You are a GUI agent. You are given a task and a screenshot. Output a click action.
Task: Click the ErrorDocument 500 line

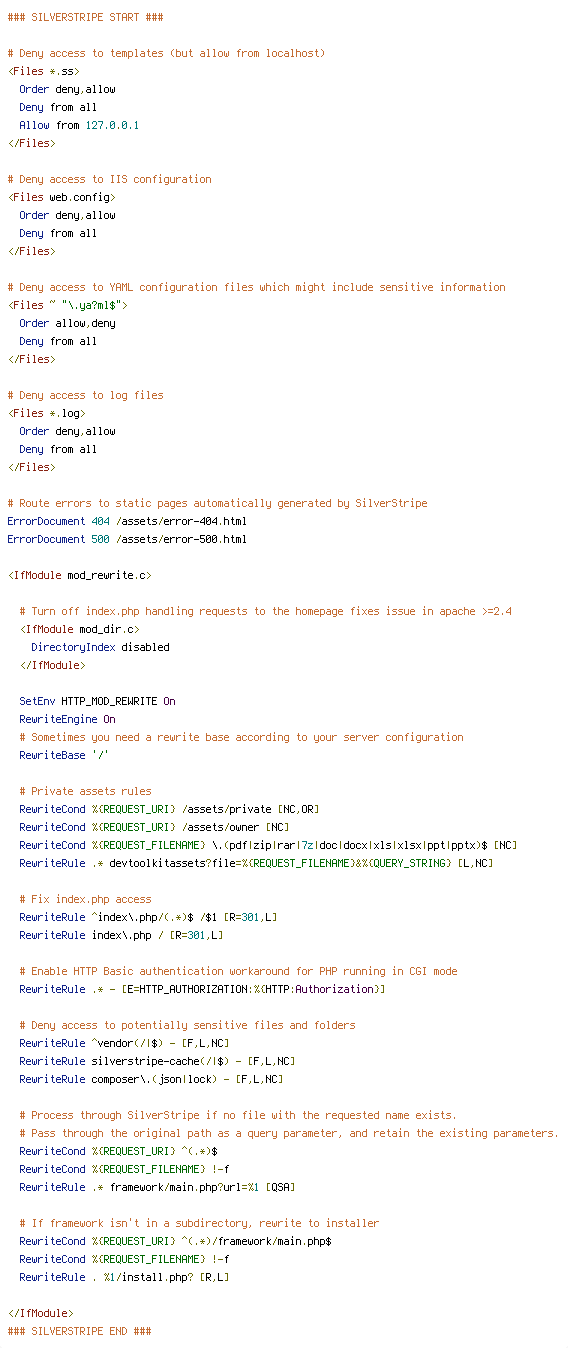(x=127, y=539)
